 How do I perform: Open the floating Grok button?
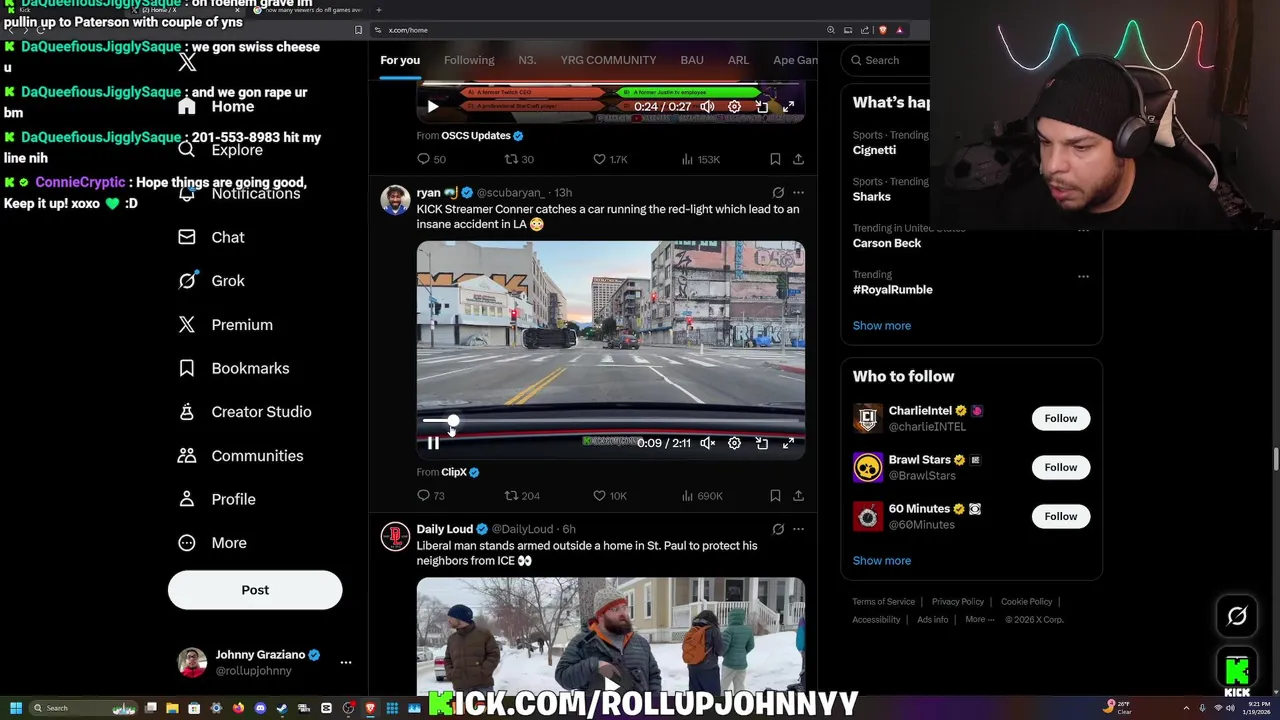coord(1237,616)
